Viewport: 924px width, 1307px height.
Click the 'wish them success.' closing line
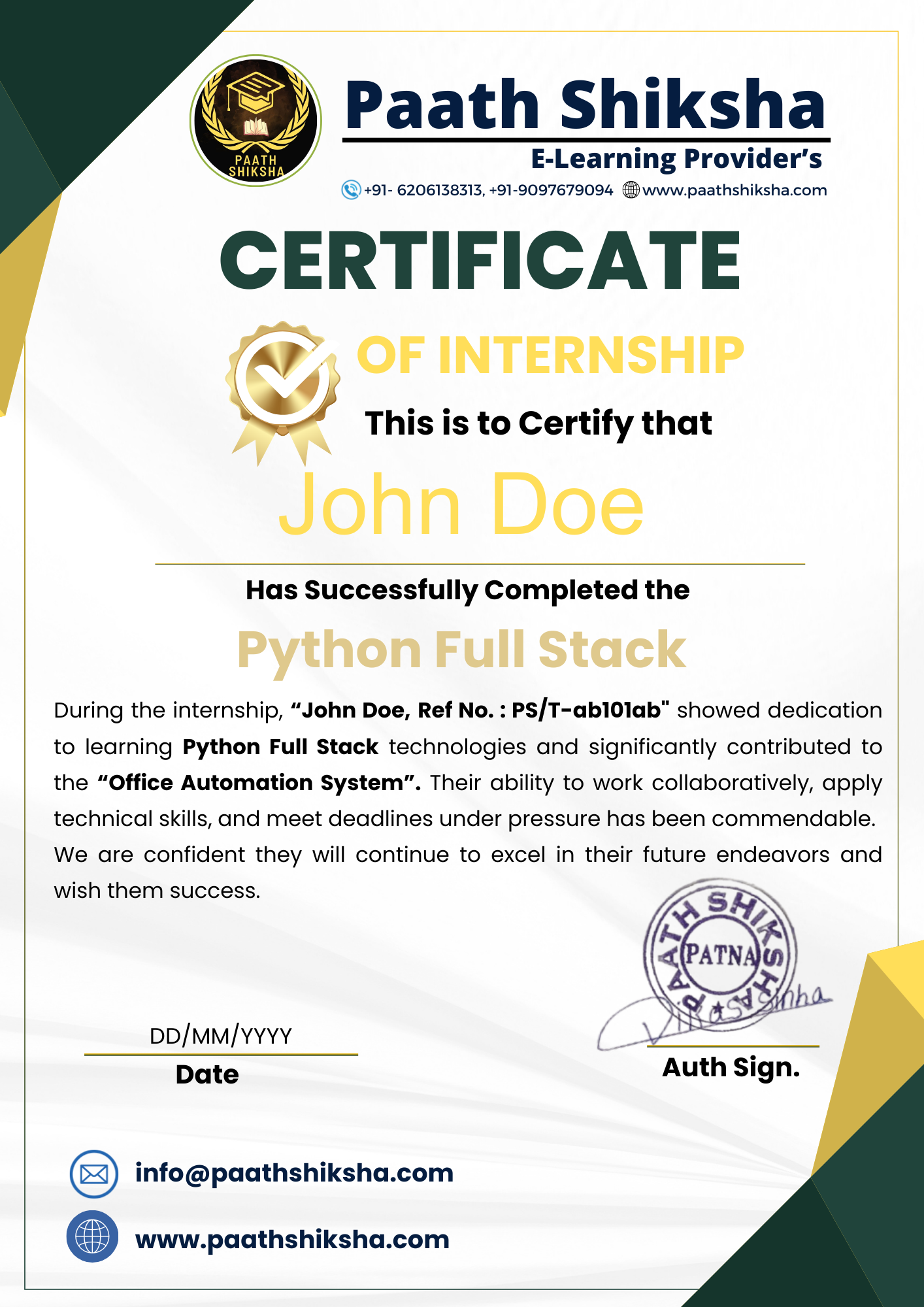(157, 891)
